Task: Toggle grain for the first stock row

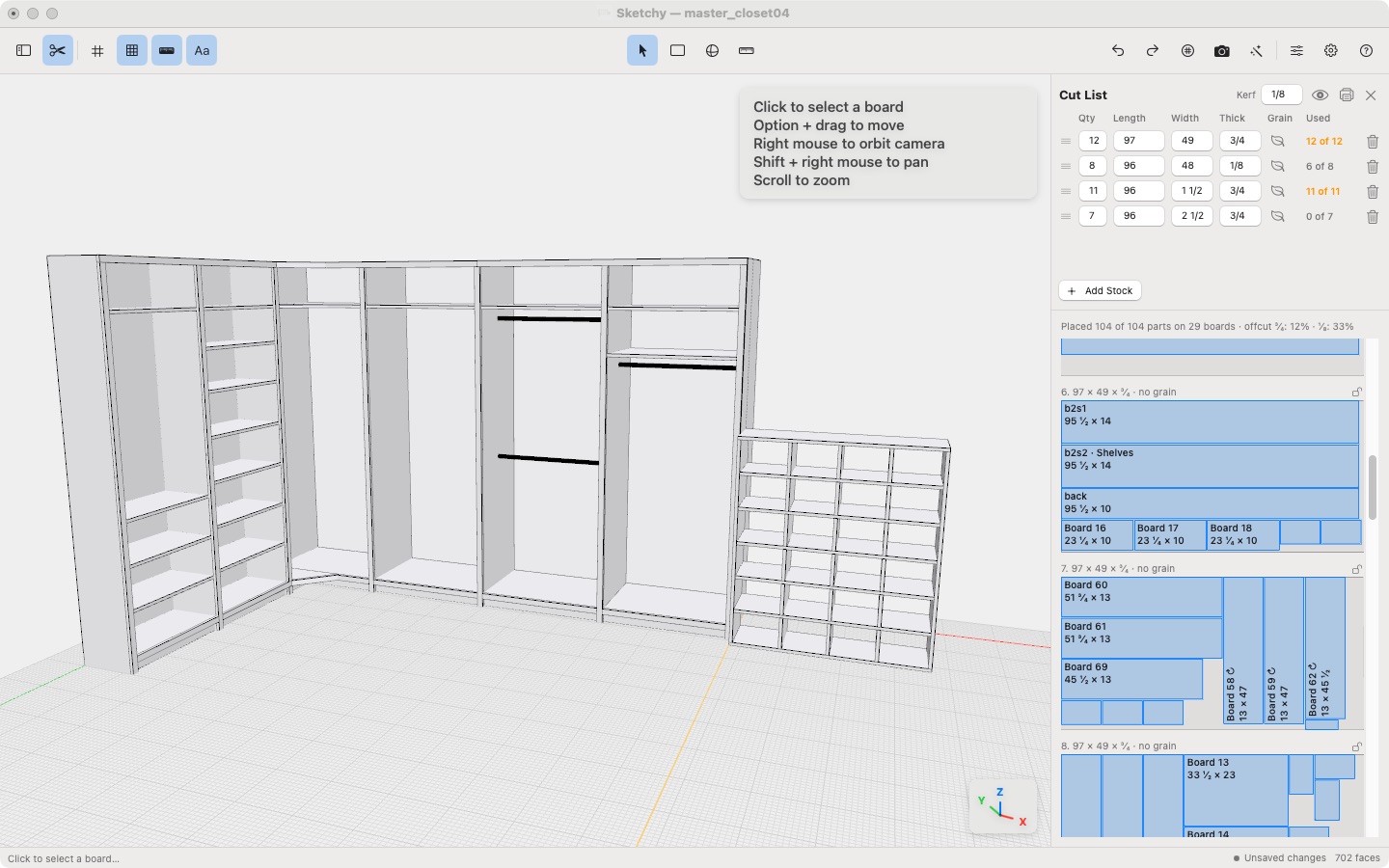Action: coord(1277,141)
